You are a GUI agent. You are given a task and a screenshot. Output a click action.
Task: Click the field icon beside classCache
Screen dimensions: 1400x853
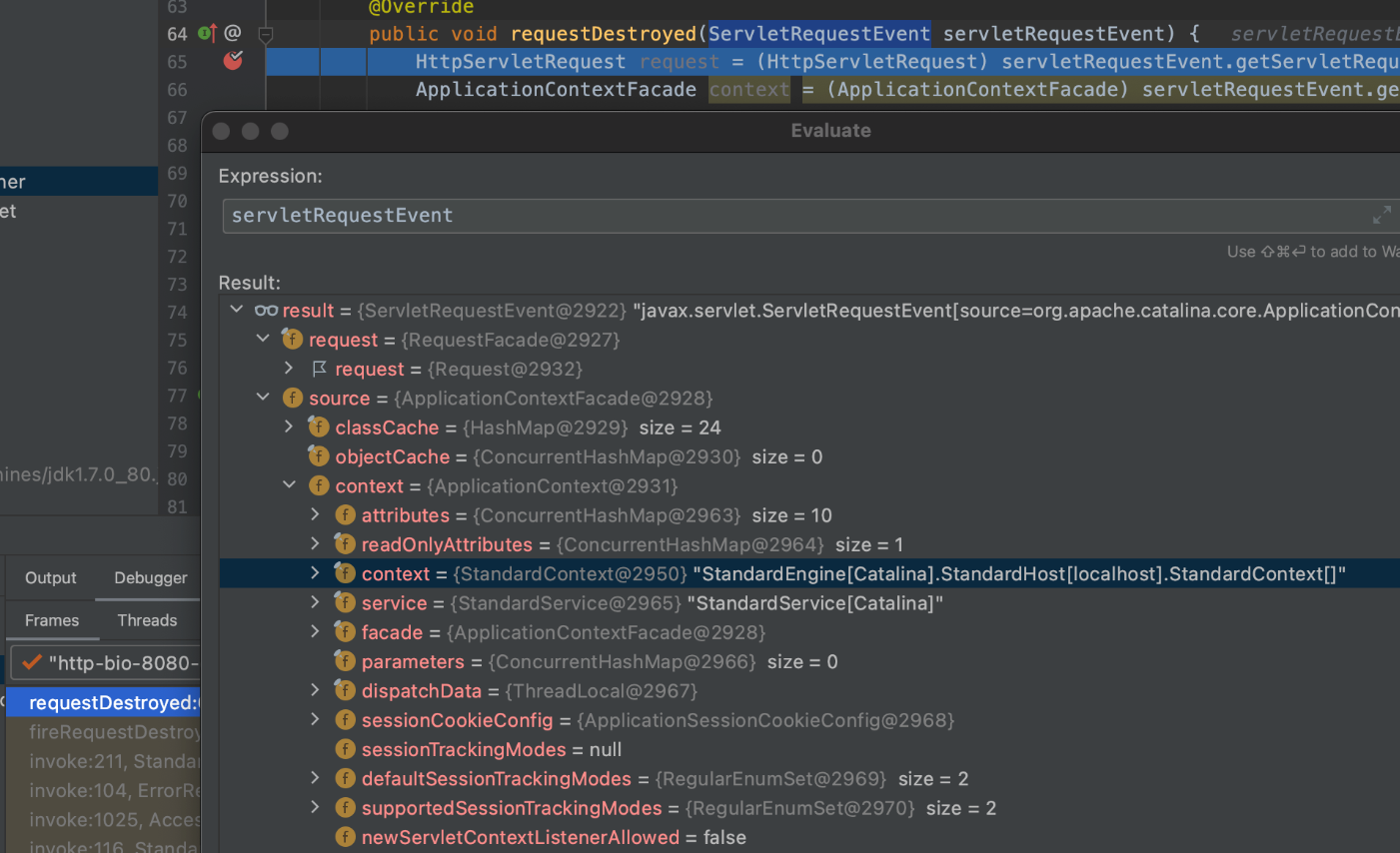tap(319, 427)
